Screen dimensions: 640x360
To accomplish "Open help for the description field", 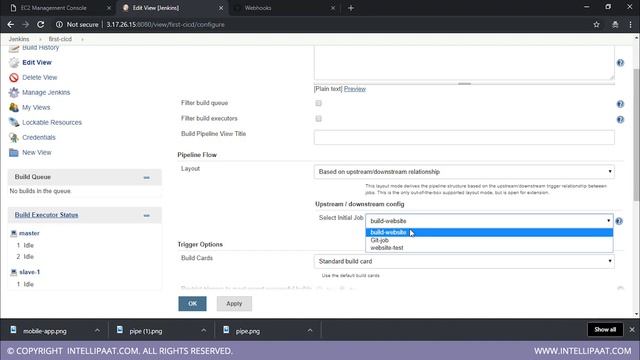I will tap(620, 63).
